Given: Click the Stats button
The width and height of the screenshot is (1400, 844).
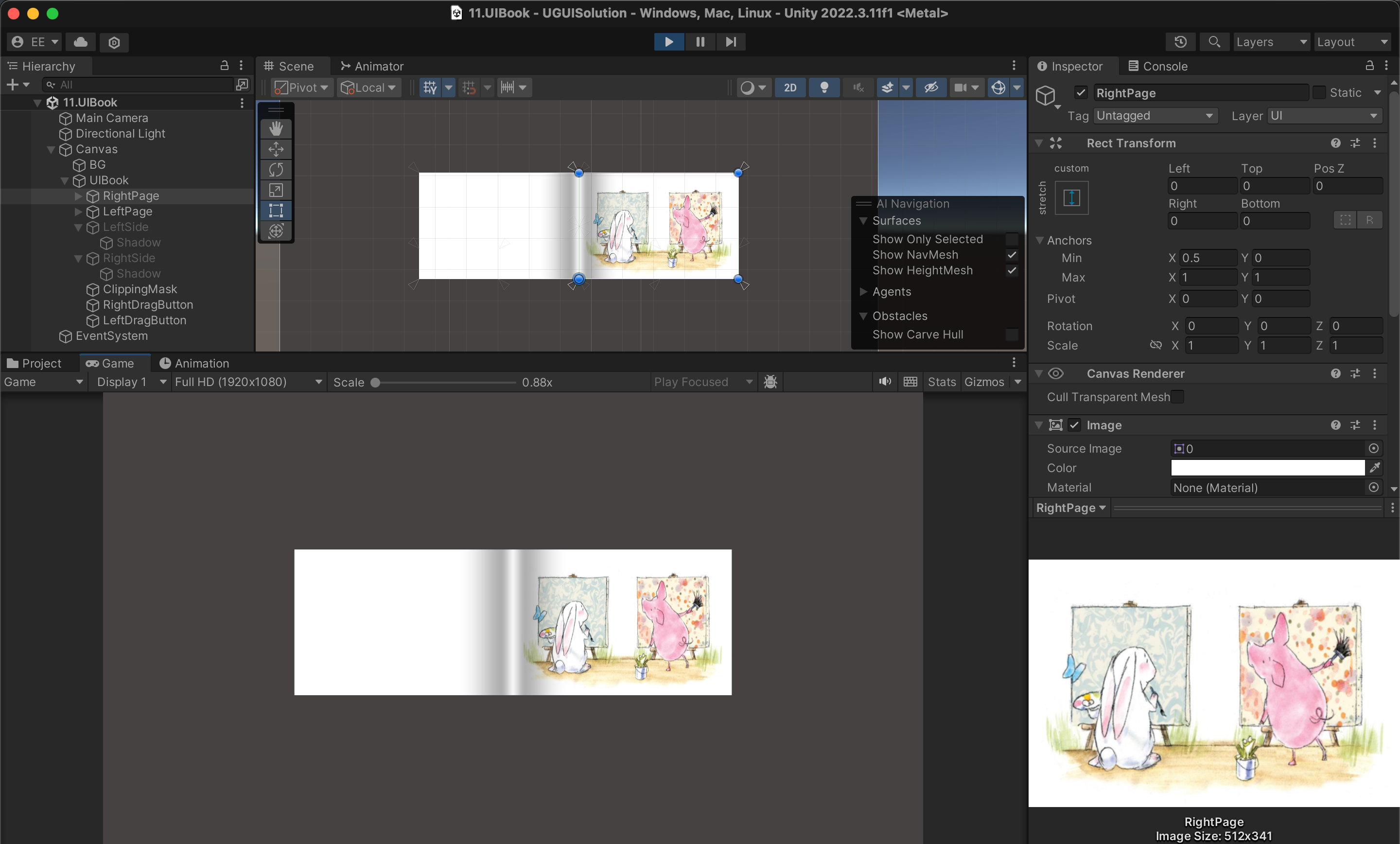Looking at the screenshot, I should [x=942, y=382].
